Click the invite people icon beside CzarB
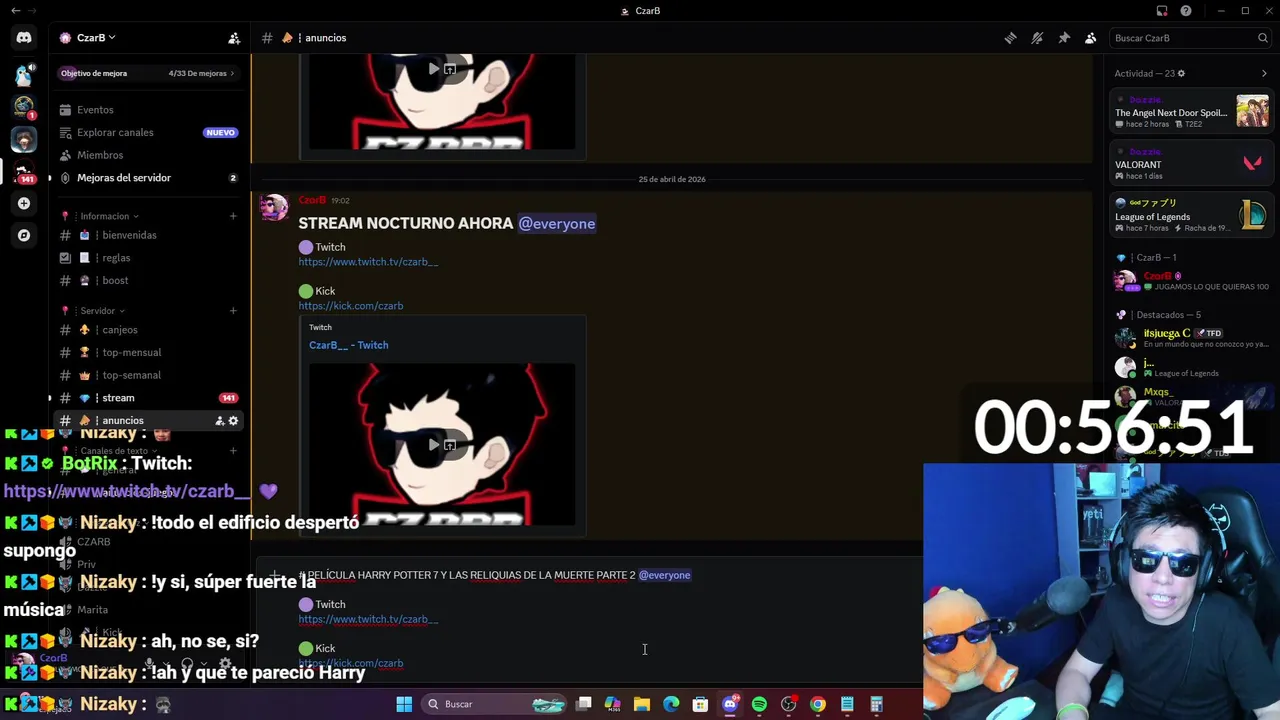The height and width of the screenshot is (720, 1280). pos(234,38)
